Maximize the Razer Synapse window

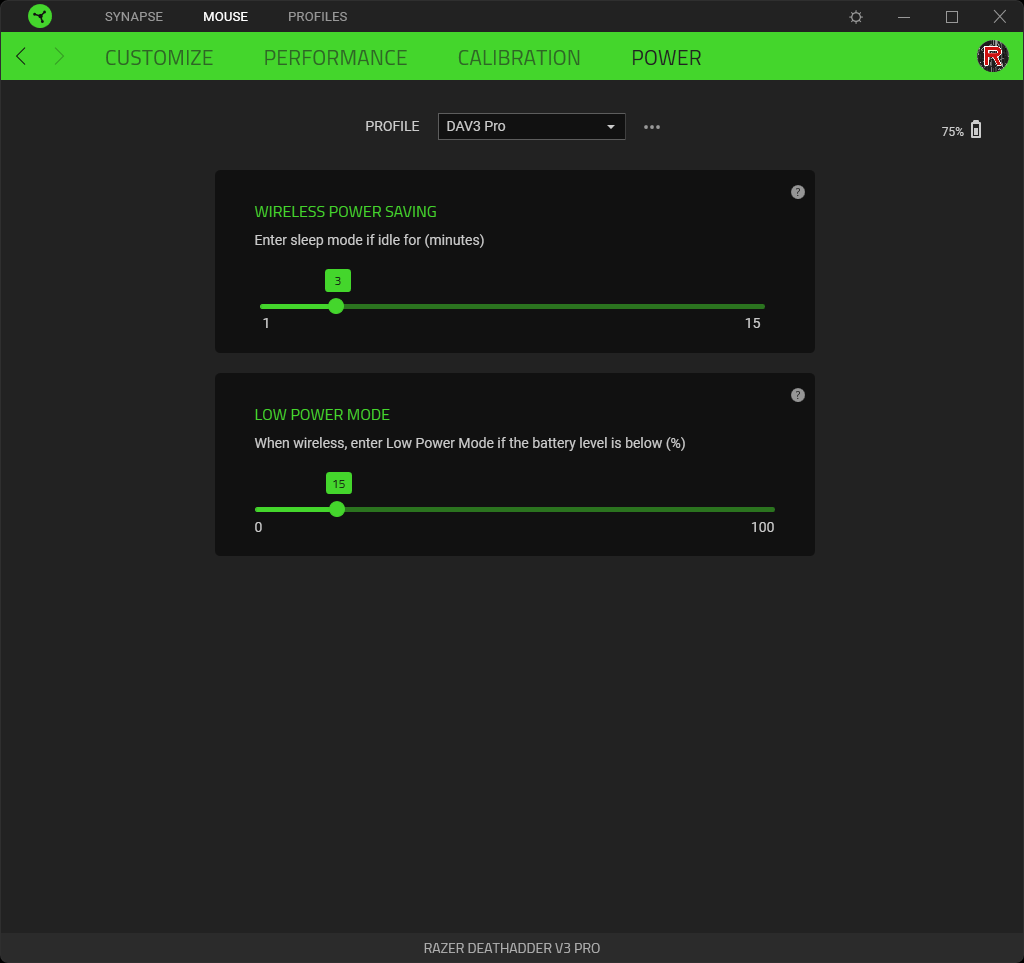(x=952, y=17)
